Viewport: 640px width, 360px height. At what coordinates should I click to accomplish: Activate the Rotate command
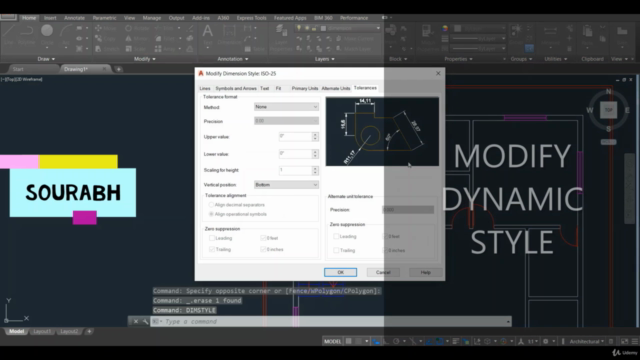pyautogui.click(x=137, y=28)
